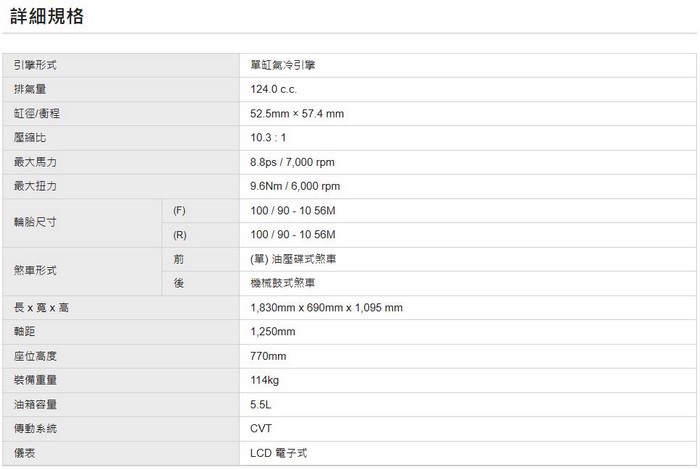Select the 引擎形式 label cell
This screenshot has width=700, height=470.
click(x=36, y=65)
